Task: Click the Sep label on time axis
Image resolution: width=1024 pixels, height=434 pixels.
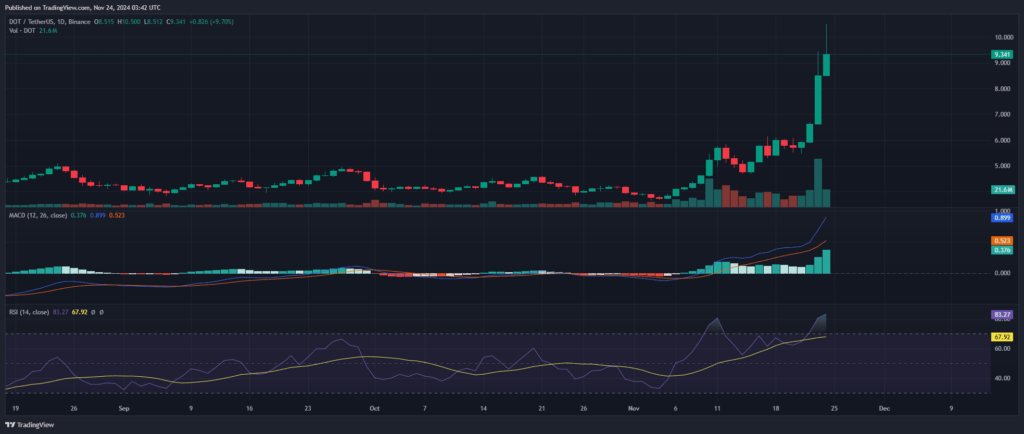Action: [122, 409]
